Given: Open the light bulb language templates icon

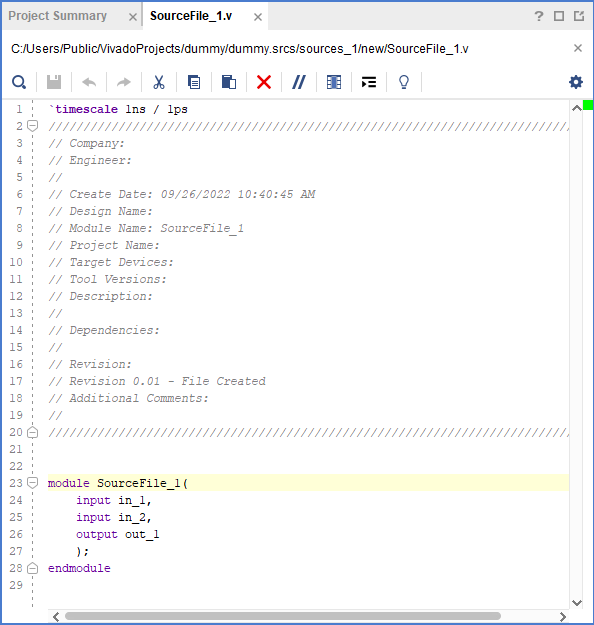Looking at the screenshot, I should coord(404,83).
